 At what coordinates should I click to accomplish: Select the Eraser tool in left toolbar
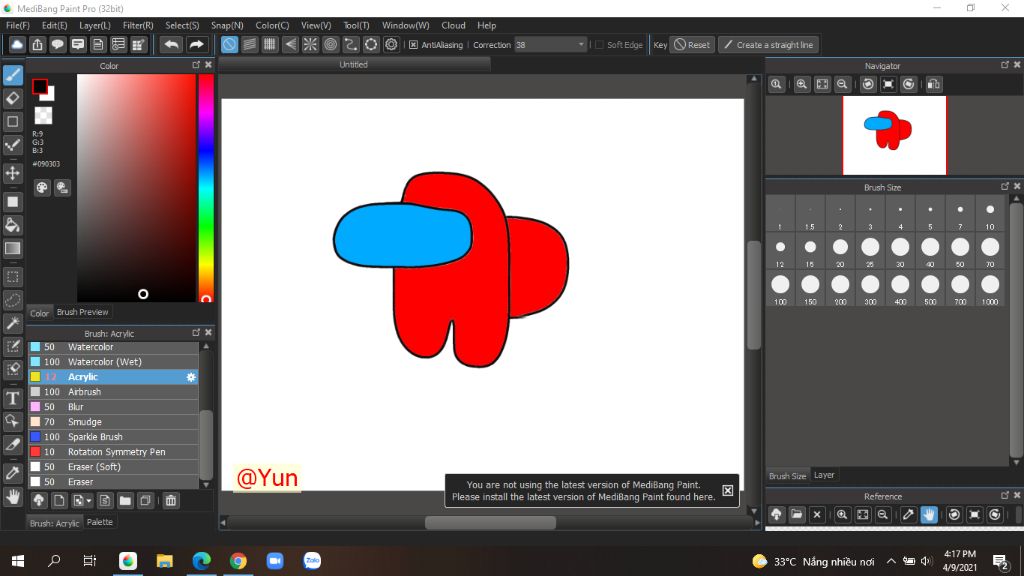pyautogui.click(x=12, y=99)
